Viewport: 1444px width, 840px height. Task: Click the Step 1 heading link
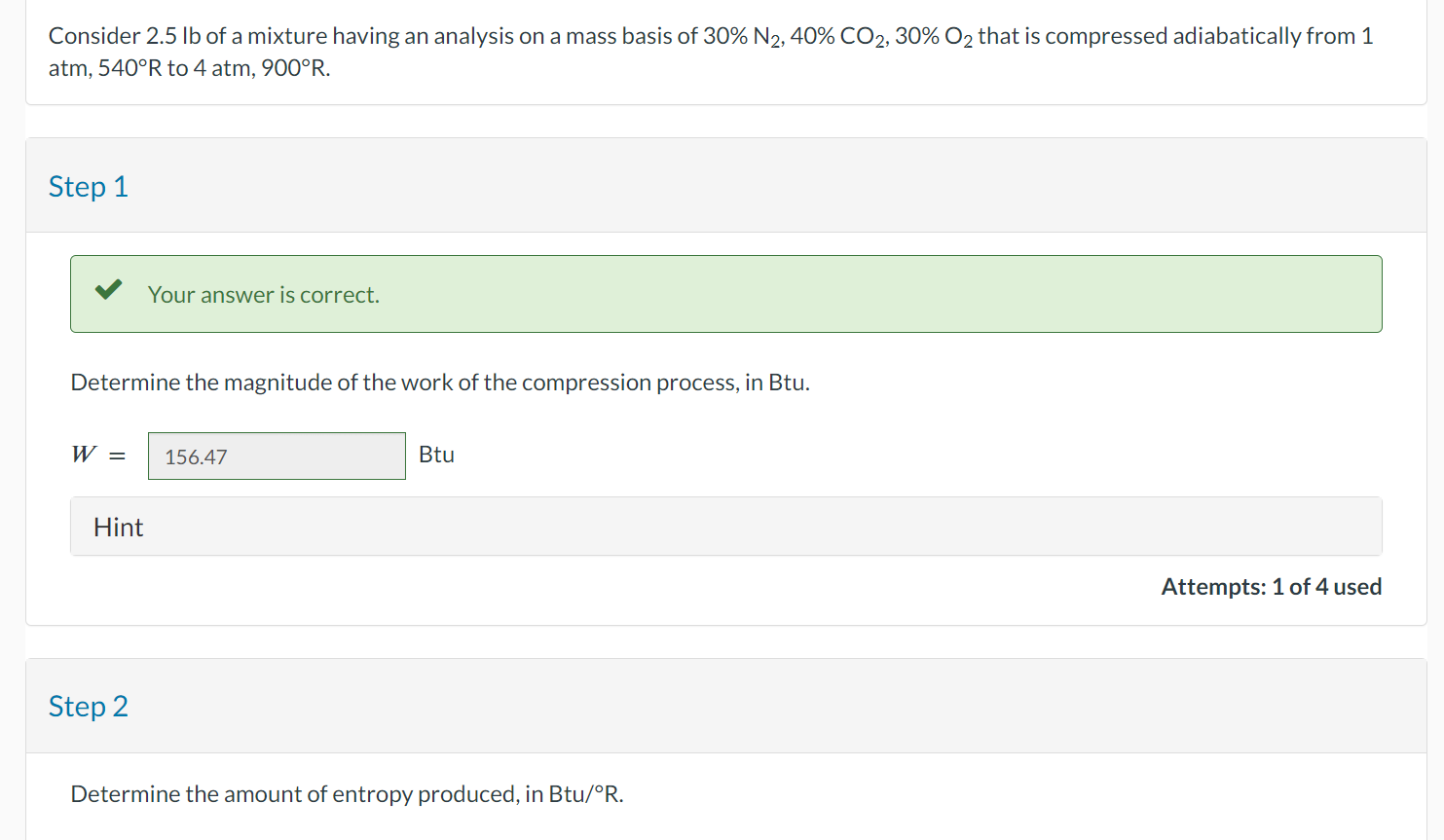tap(88, 186)
